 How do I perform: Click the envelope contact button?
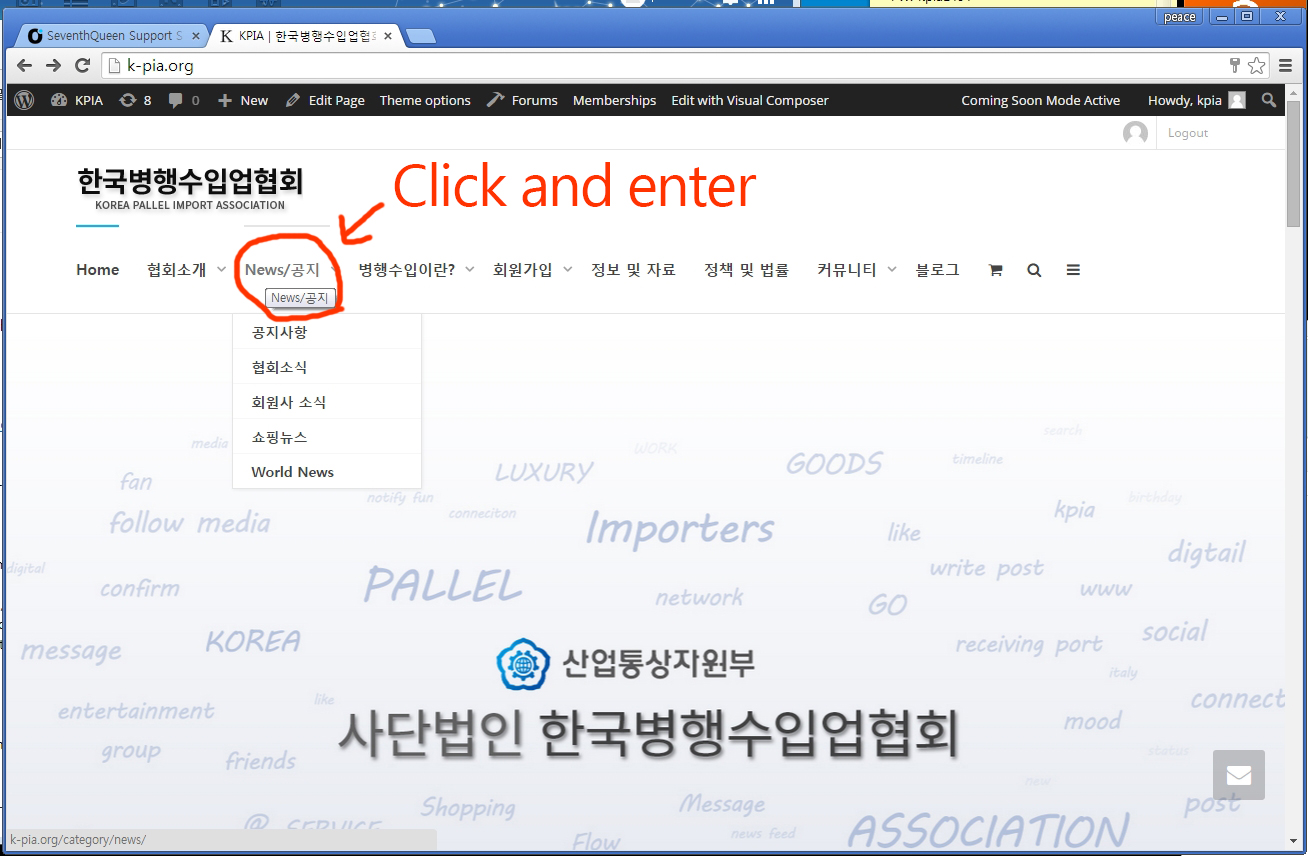tap(1238, 775)
